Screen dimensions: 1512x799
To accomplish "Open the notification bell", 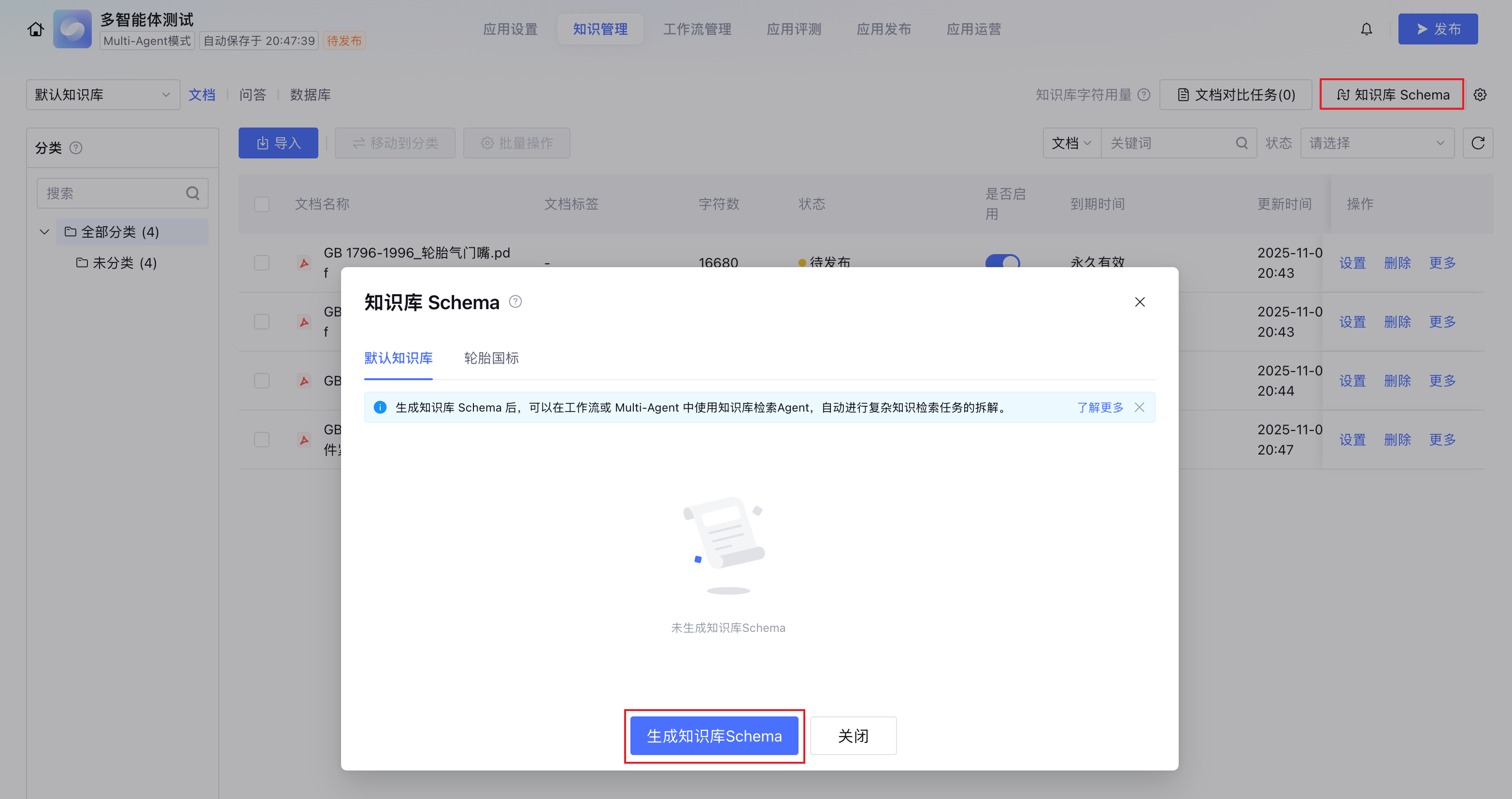I will tap(1366, 29).
